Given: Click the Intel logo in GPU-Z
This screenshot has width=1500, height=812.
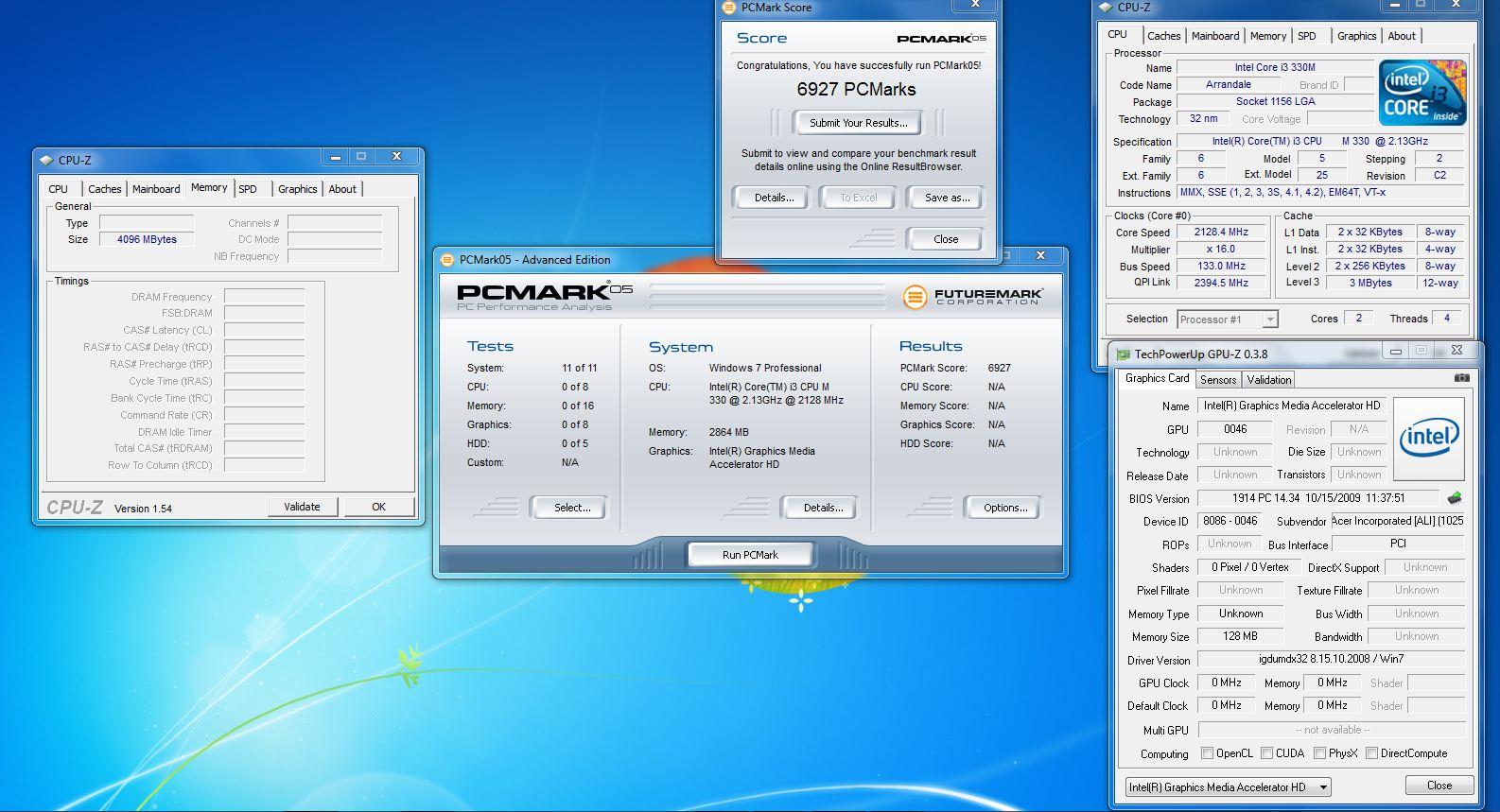Looking at the screenshot, I should 1429,439.
